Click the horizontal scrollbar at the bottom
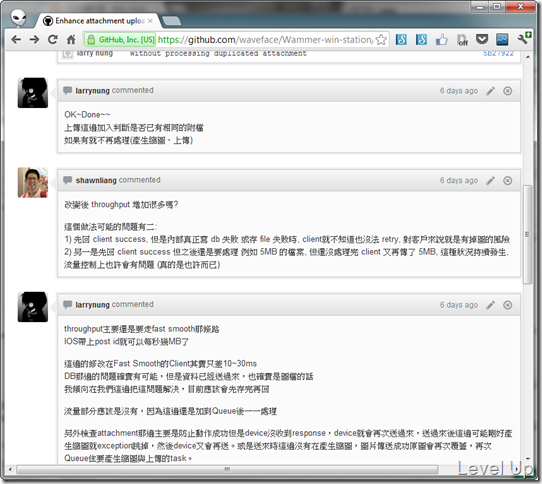Viewport: 542px width, 484px height. [227, 469]
